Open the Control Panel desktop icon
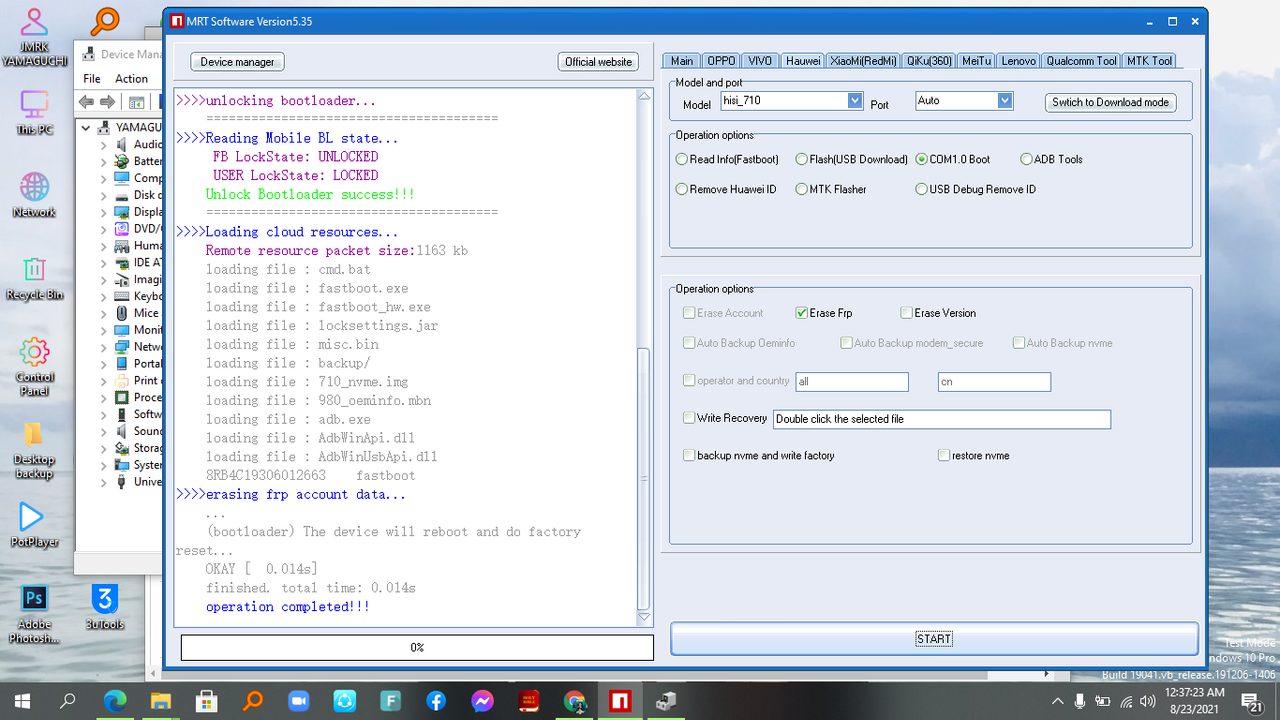Image resolution: width=1280 pixels, height=720 pixels. [x=34, y=366]
